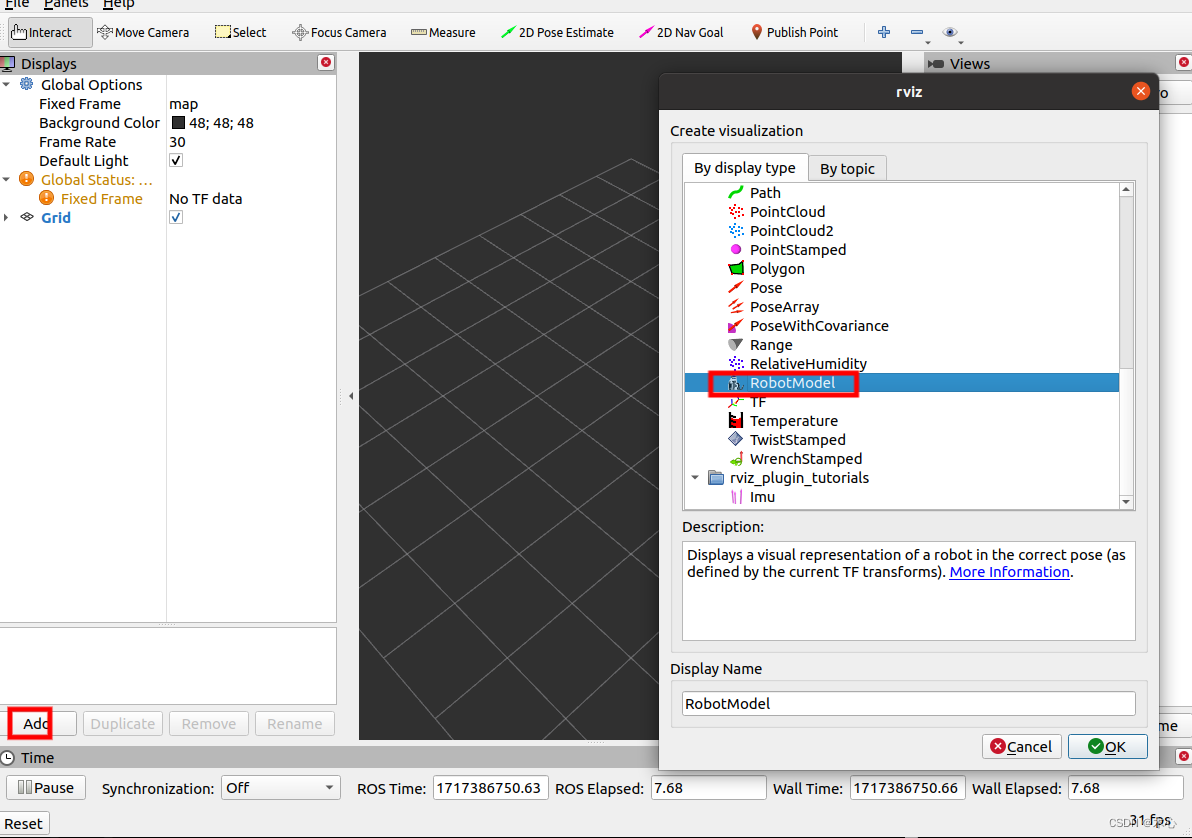Activate the Focus Camera tool
This screenshot has height=838, width=1192.
[339, 32]
